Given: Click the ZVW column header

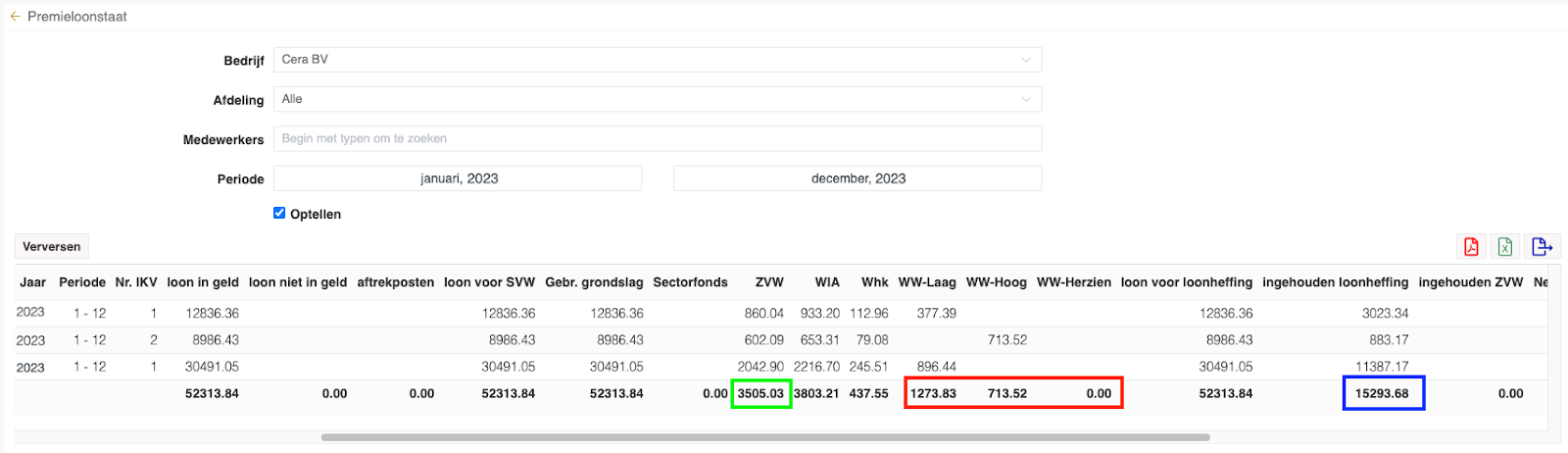Looking at the screenshot, I should click(x=769, y=282).
